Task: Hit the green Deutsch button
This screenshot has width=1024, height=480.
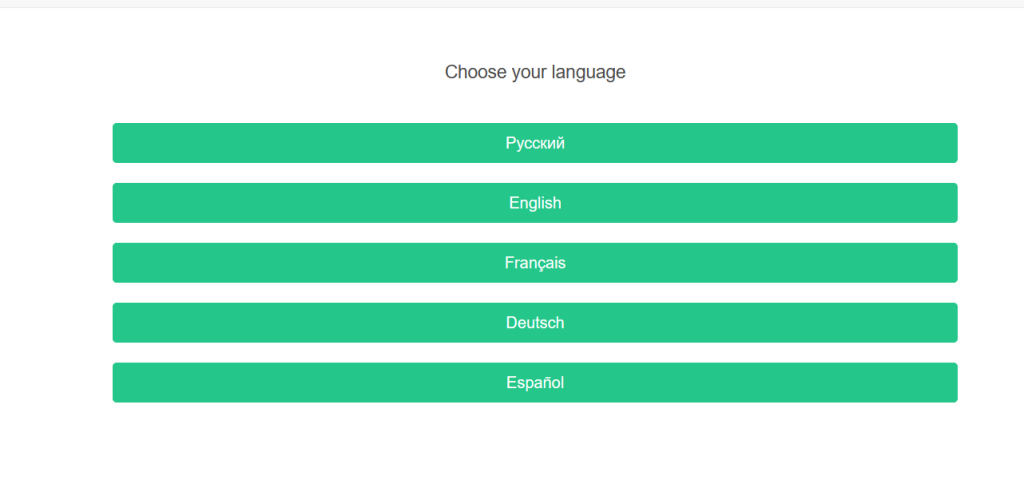Action: click(x=535, y=323)
